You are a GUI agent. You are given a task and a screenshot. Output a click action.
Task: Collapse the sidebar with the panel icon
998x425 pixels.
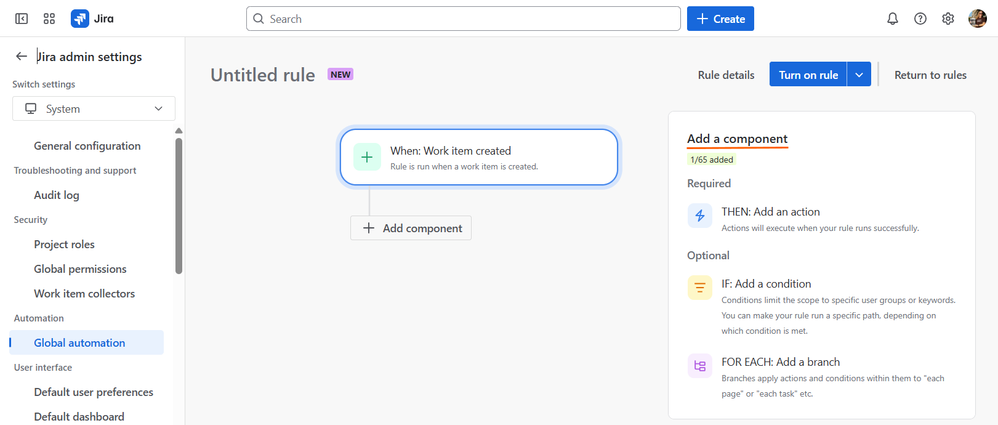click(x=21, y=18)
